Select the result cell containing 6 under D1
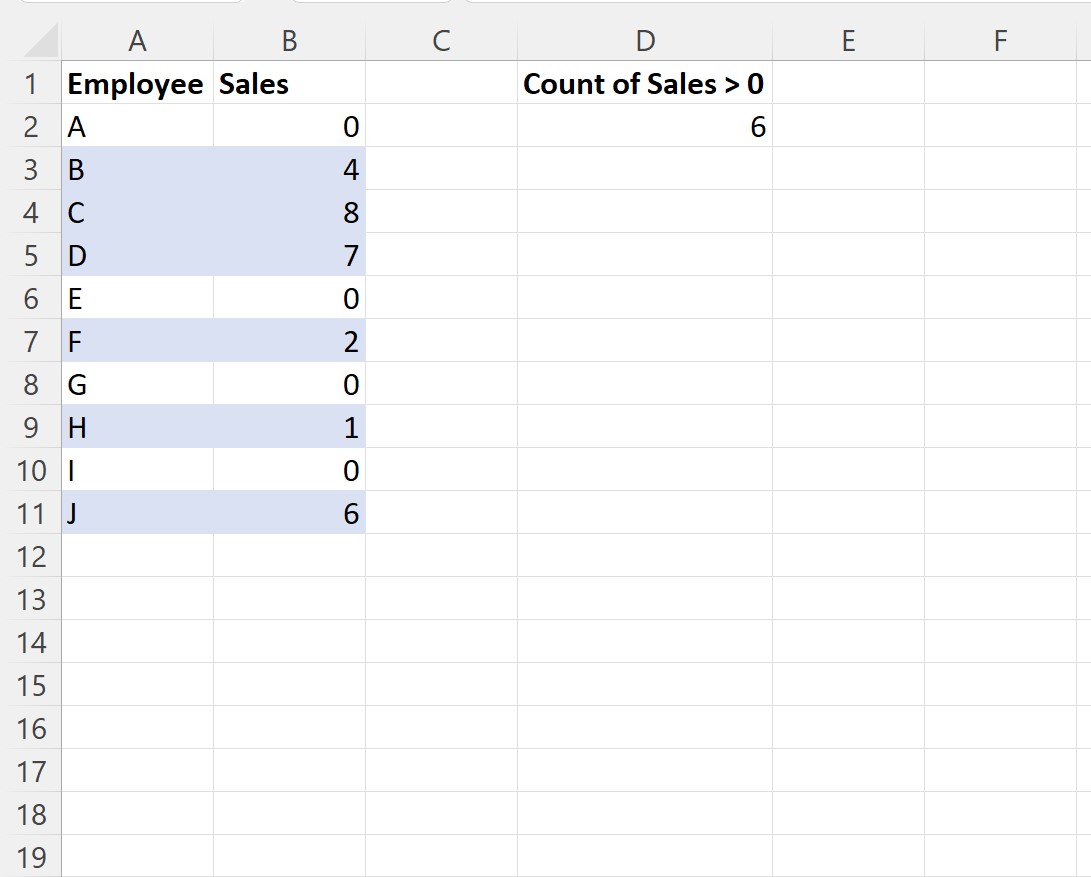Screen dimensions: 1091x877 coord(645,127)
